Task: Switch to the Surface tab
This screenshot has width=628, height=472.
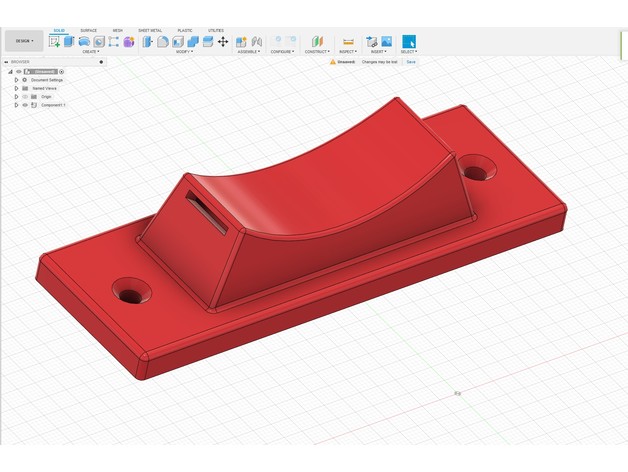Action: 88,30
